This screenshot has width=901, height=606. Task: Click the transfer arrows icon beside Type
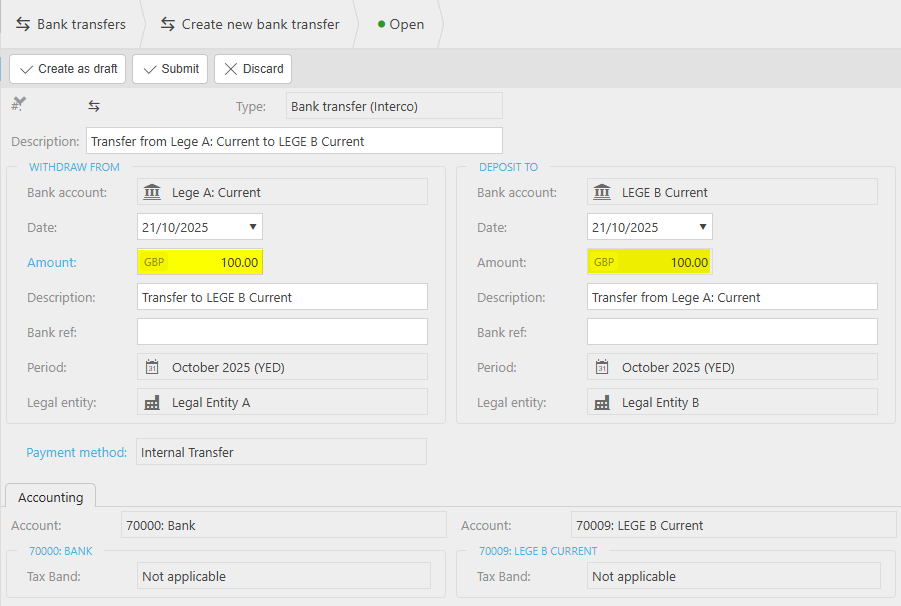tap(94, 106)
